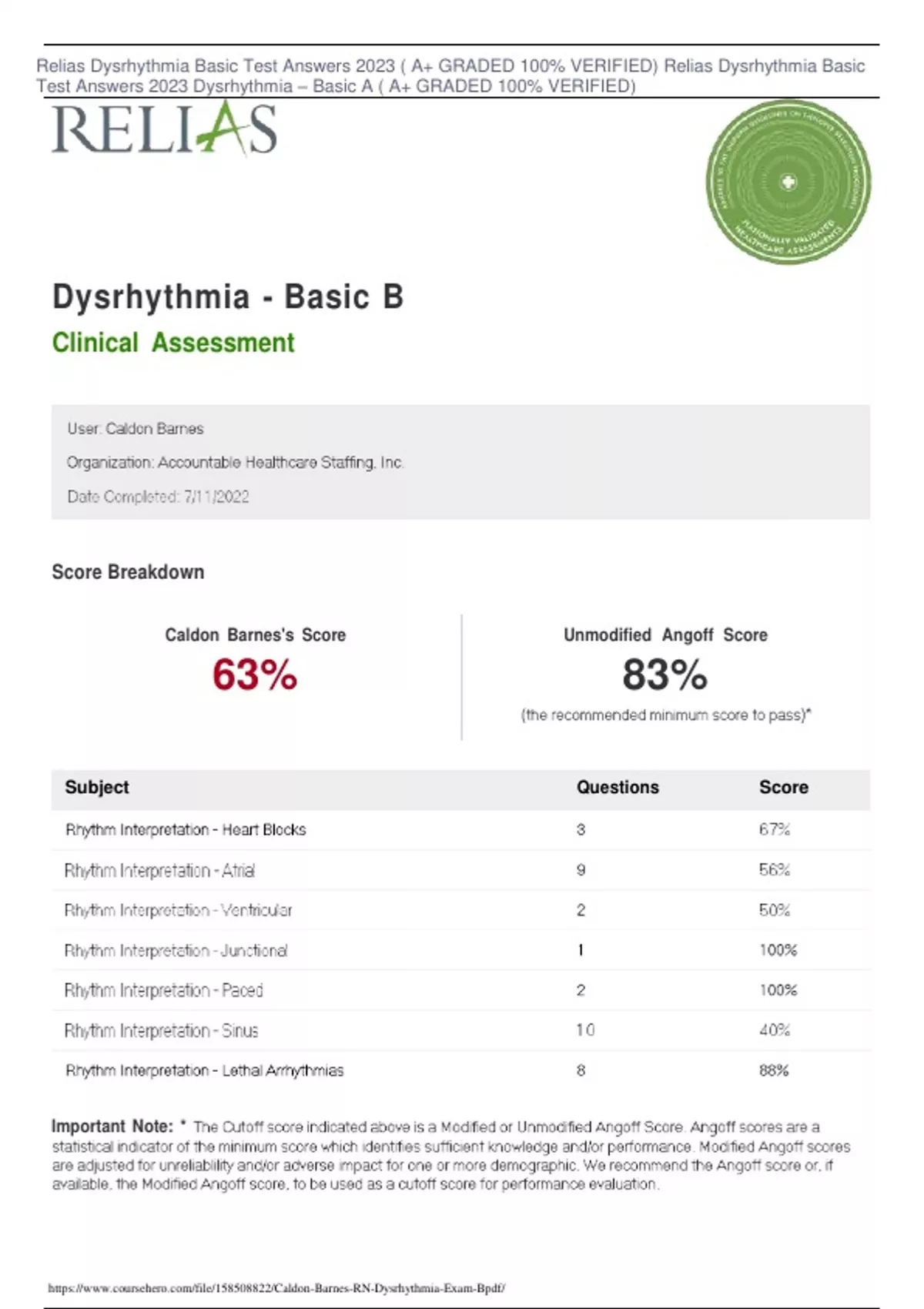Click the Score column header
The width and height of the screenshot is (924, 1309).
click(x=783, y=787)
